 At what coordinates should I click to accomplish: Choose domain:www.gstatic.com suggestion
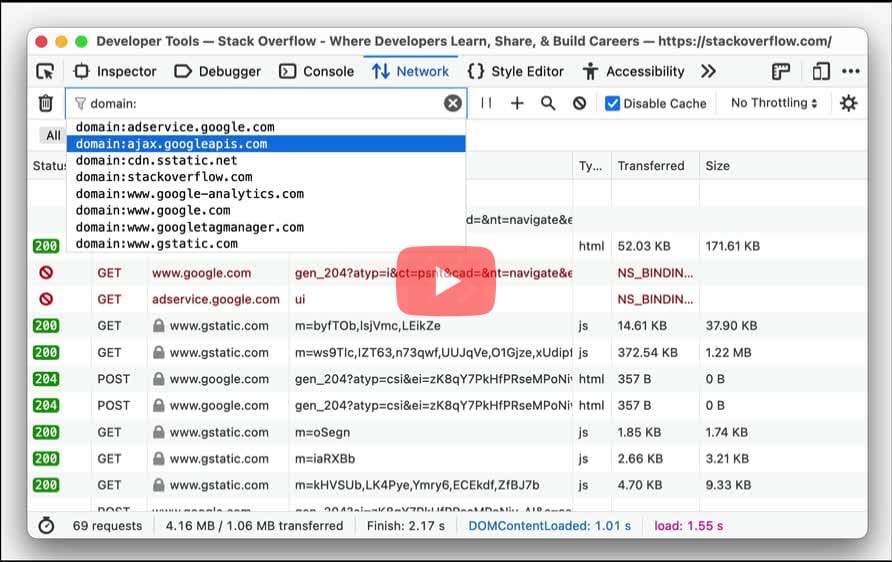click(266, 243)
